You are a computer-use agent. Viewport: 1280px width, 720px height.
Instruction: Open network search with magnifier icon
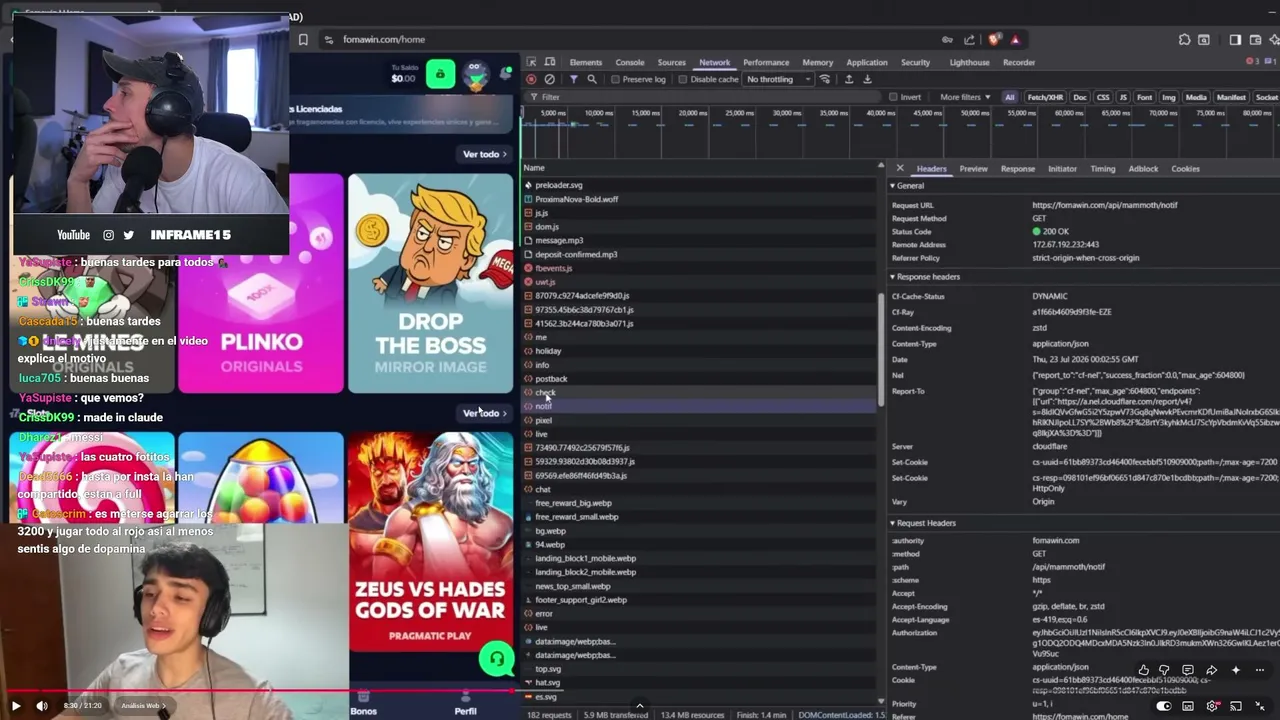[x=592, y=79]
